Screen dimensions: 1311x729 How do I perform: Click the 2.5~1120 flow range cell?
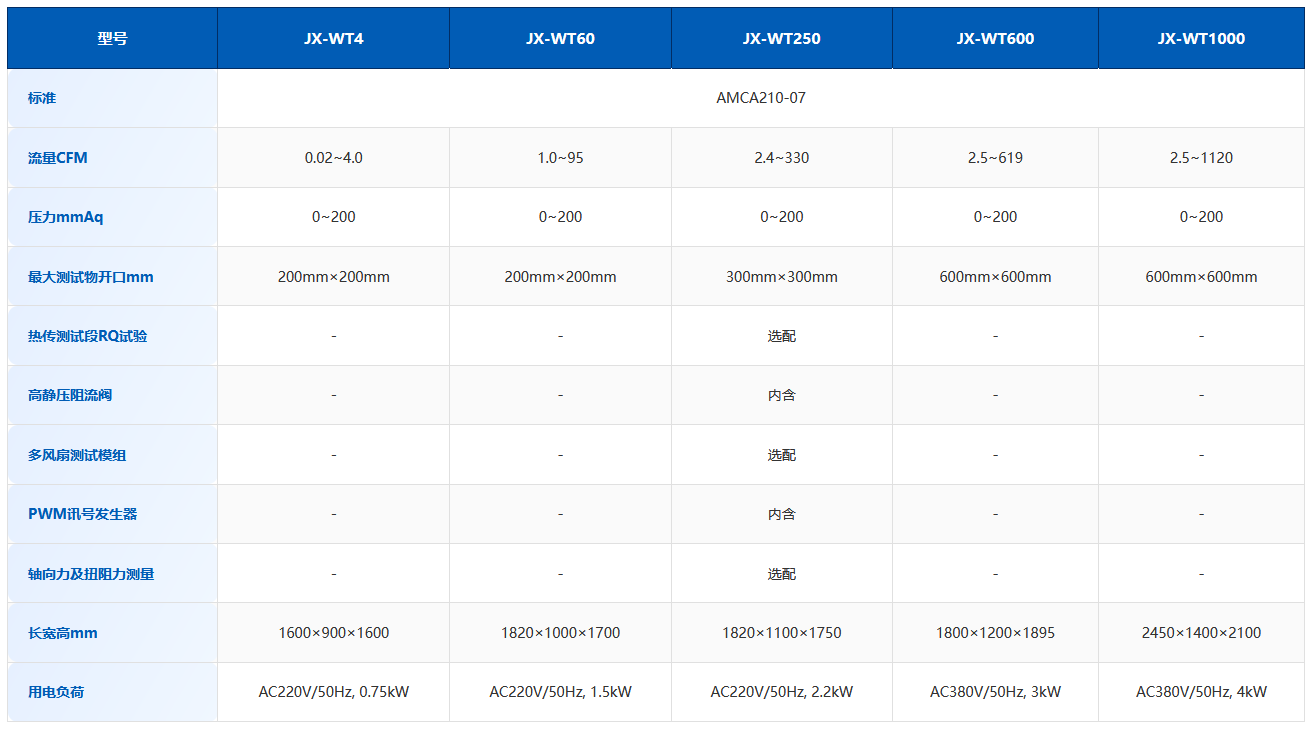(x=1201, y=158)
